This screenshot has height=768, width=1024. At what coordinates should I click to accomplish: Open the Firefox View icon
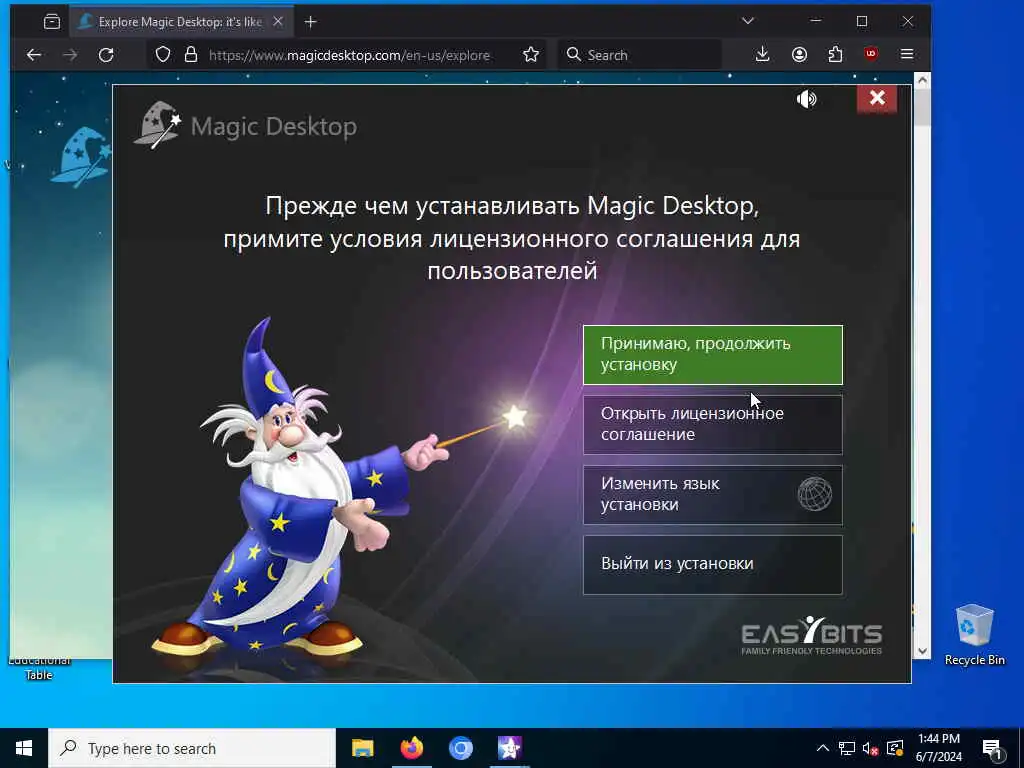pyautogui.click(x=52, y=22)
